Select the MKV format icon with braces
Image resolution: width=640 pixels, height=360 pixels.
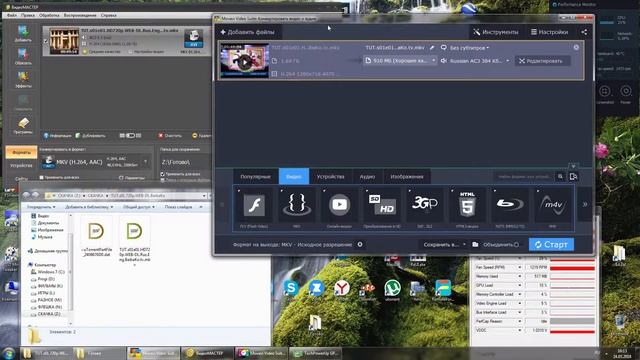click(297, 204)
